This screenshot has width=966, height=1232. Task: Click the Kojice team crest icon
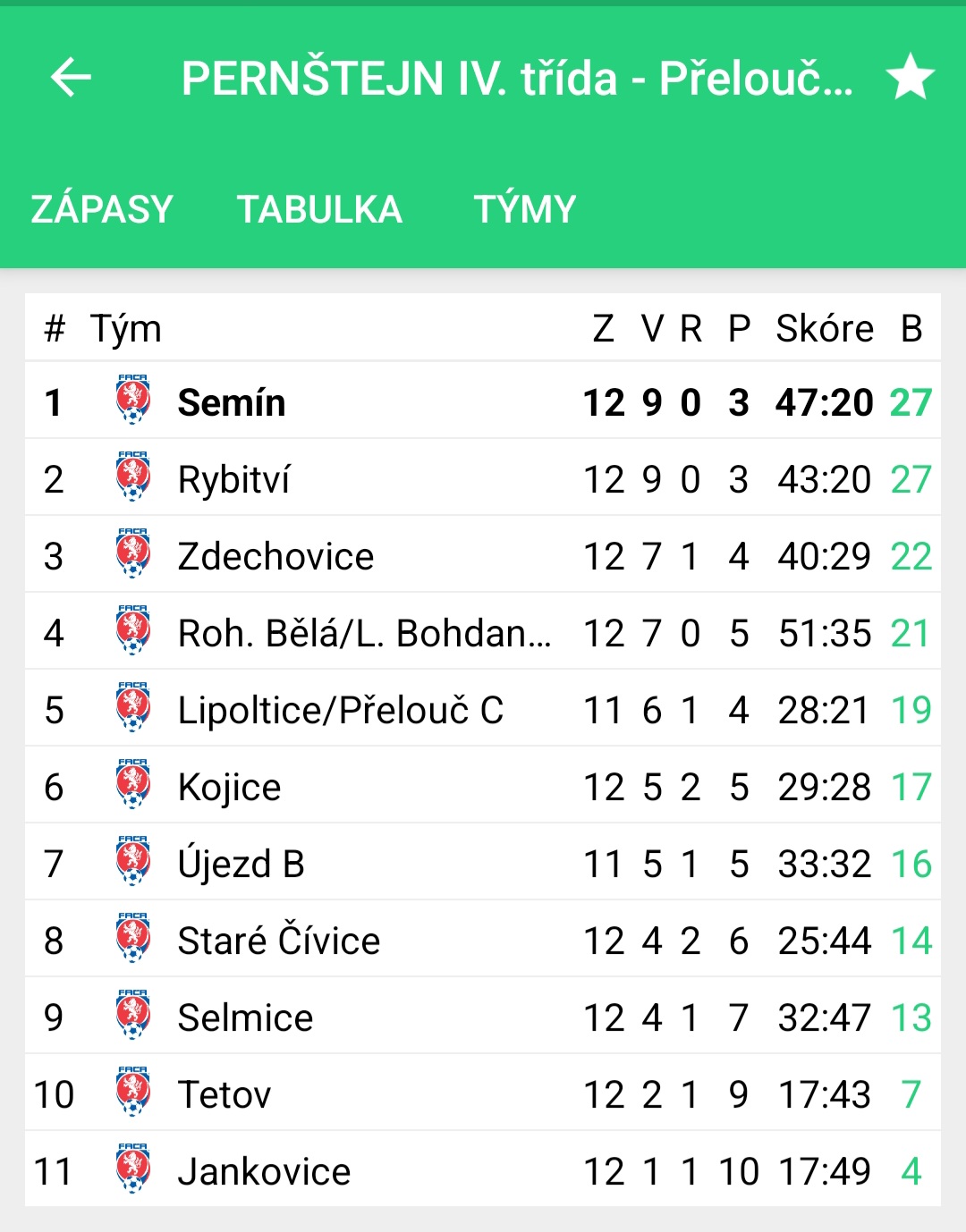click(x=132, y=784)
